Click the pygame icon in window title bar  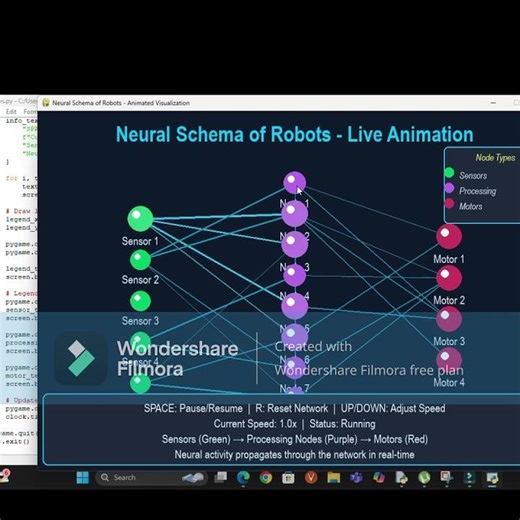(46, 103)
